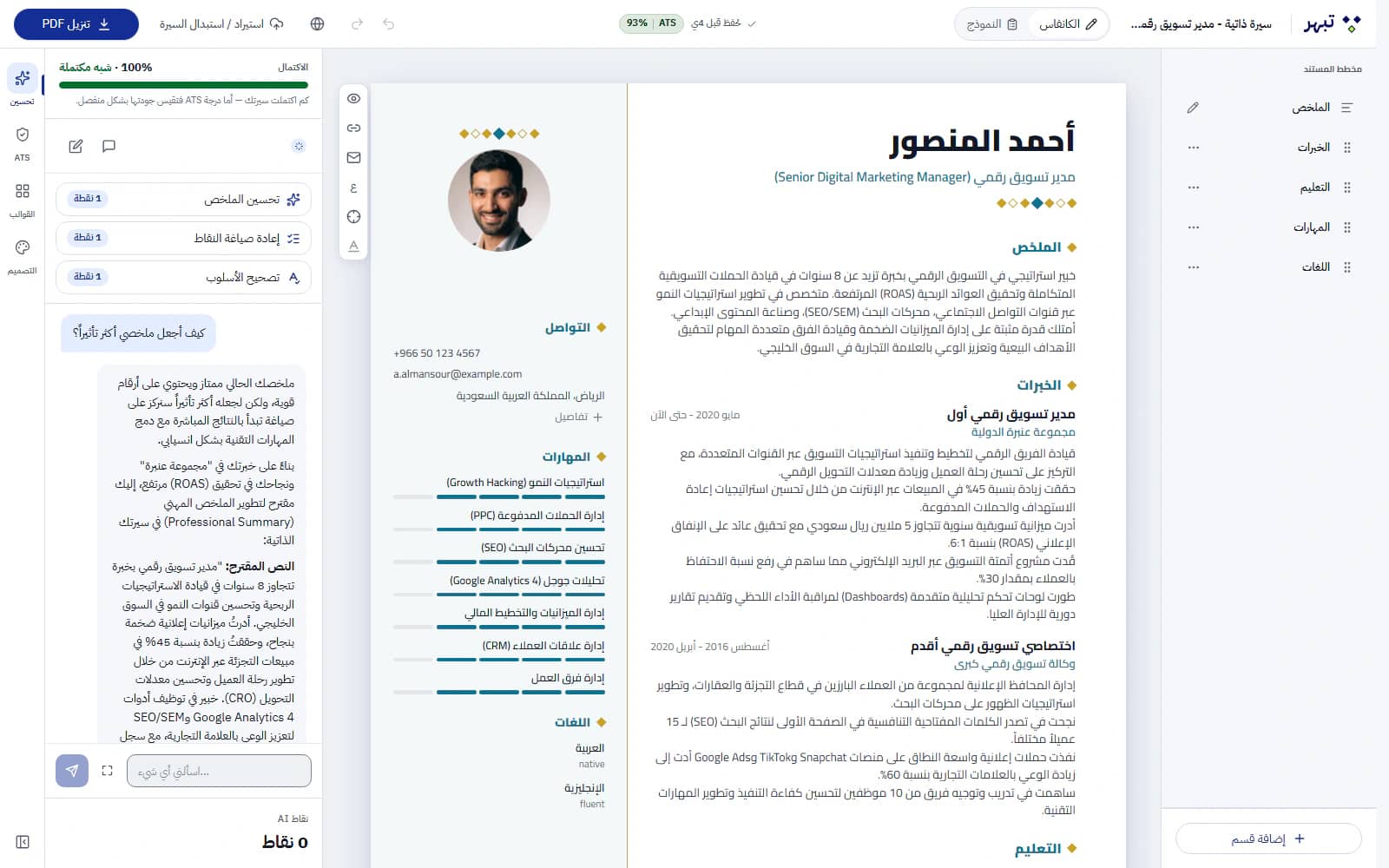Screen dimensions: 1389x868
Task: Open options menu for الخبرات section
Action: (x=1194, y=148)
